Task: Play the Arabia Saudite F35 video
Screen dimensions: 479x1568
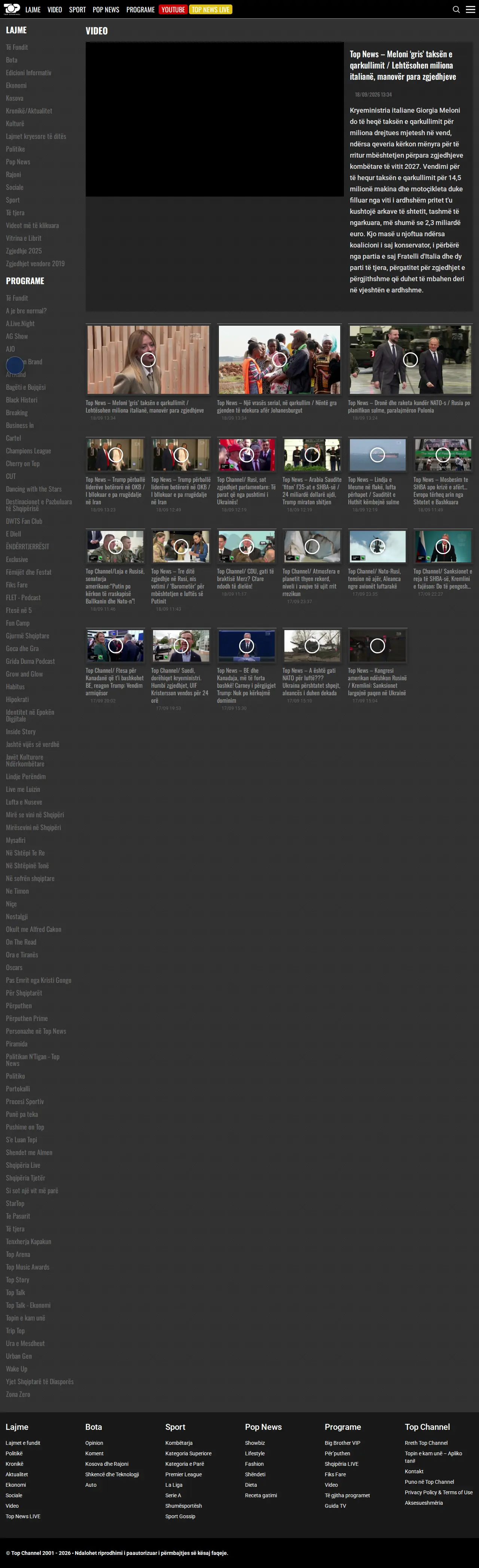Action: click(312, 455)
